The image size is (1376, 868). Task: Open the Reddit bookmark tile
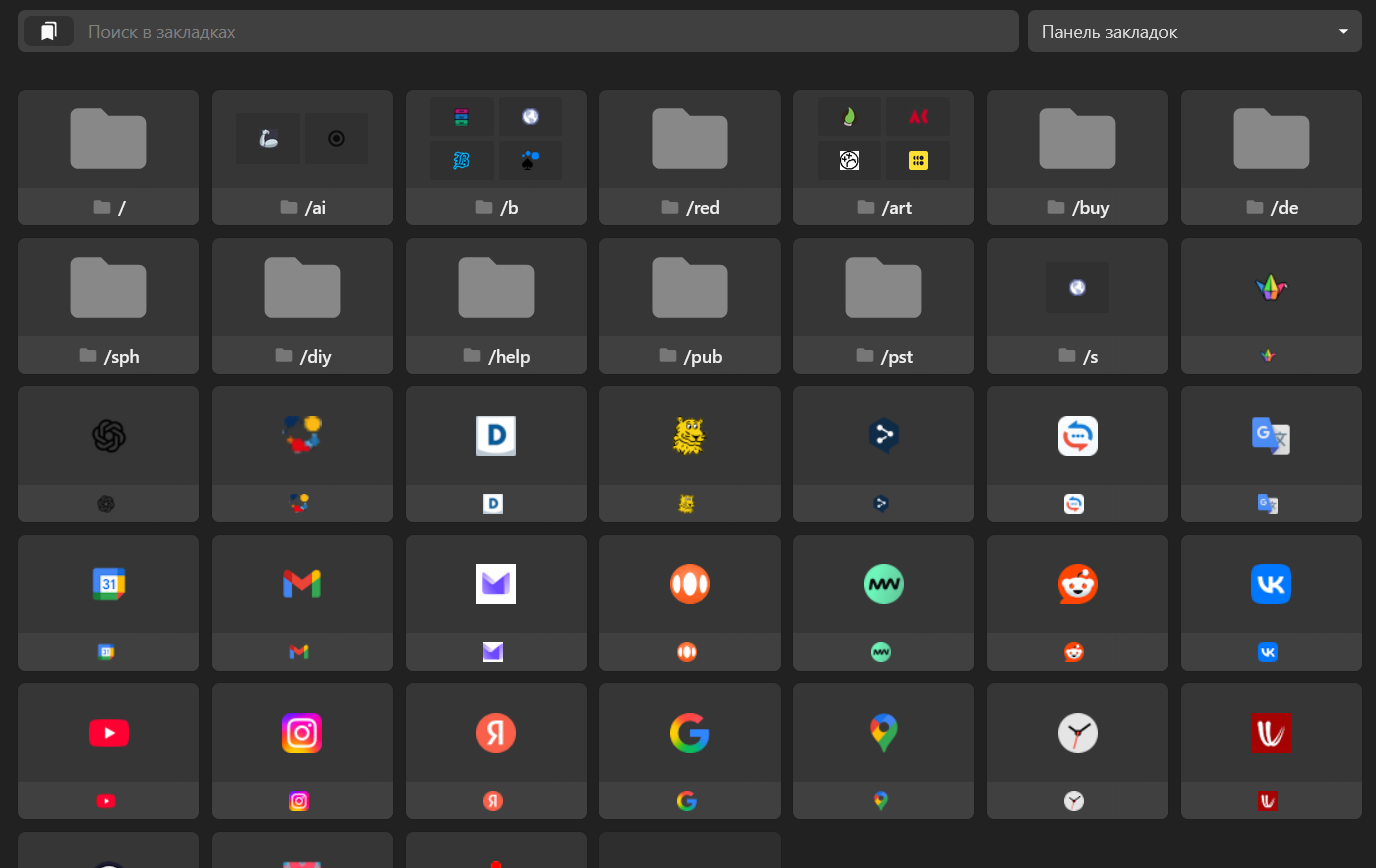[x=1077, y=584]
